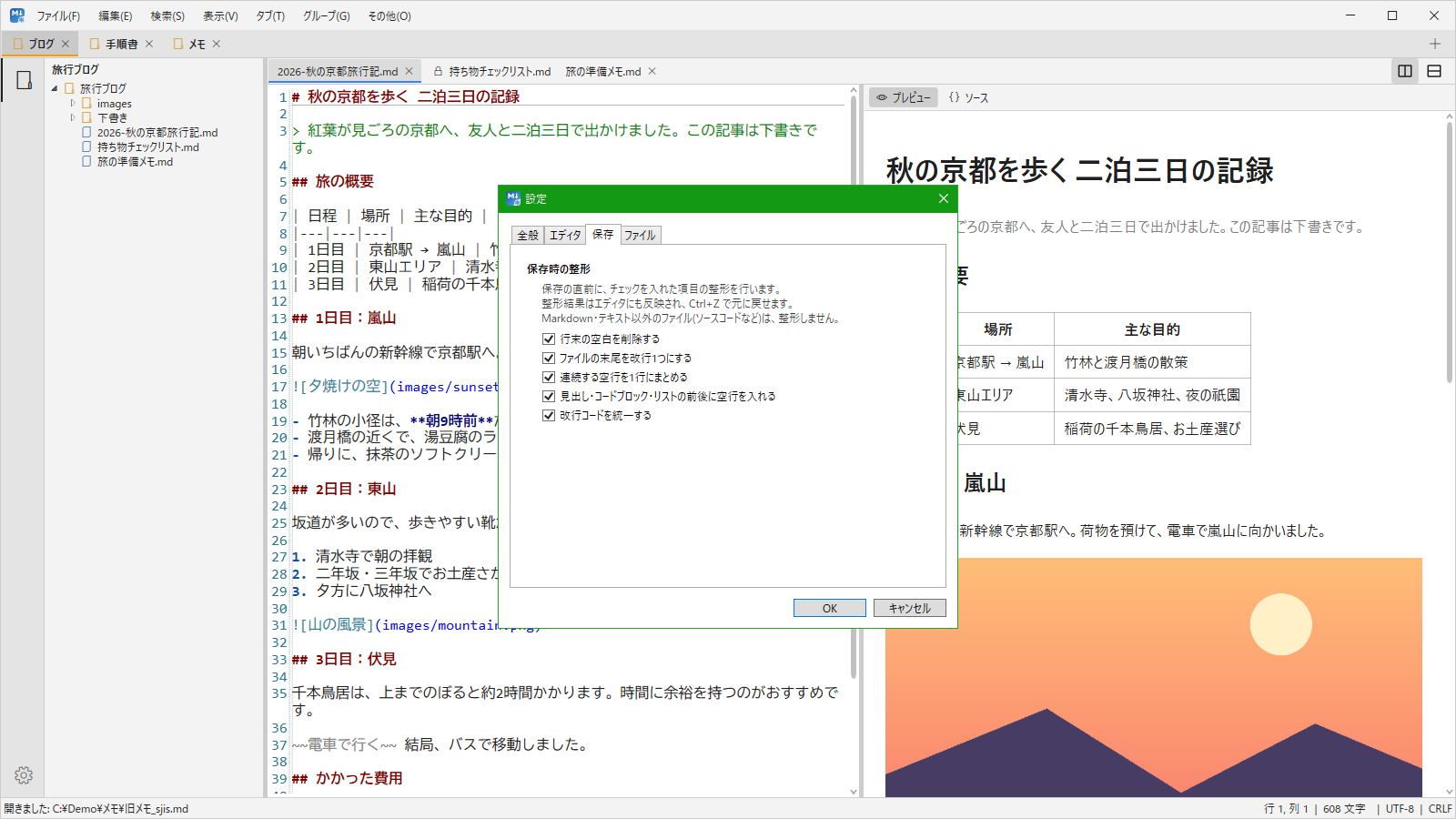
Task: Open the ファイル(F) menu
Action: (58, 15)
